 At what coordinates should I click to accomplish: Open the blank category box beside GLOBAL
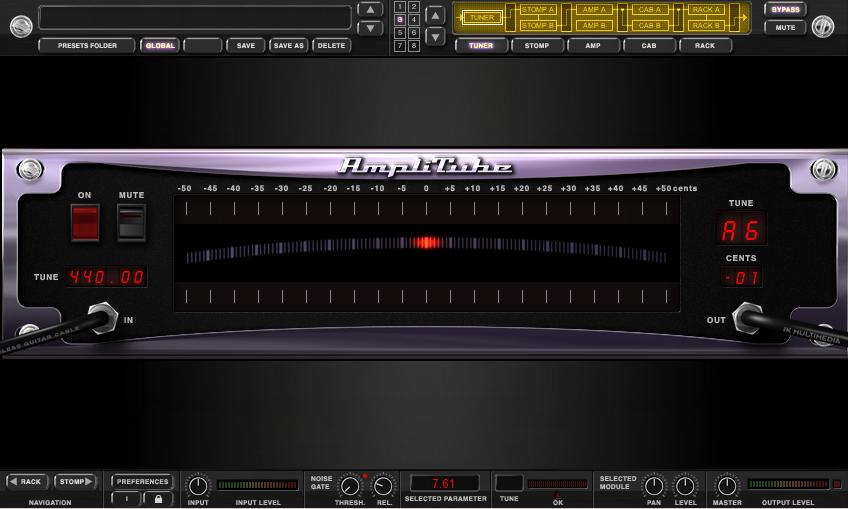(x=203, y=45)
